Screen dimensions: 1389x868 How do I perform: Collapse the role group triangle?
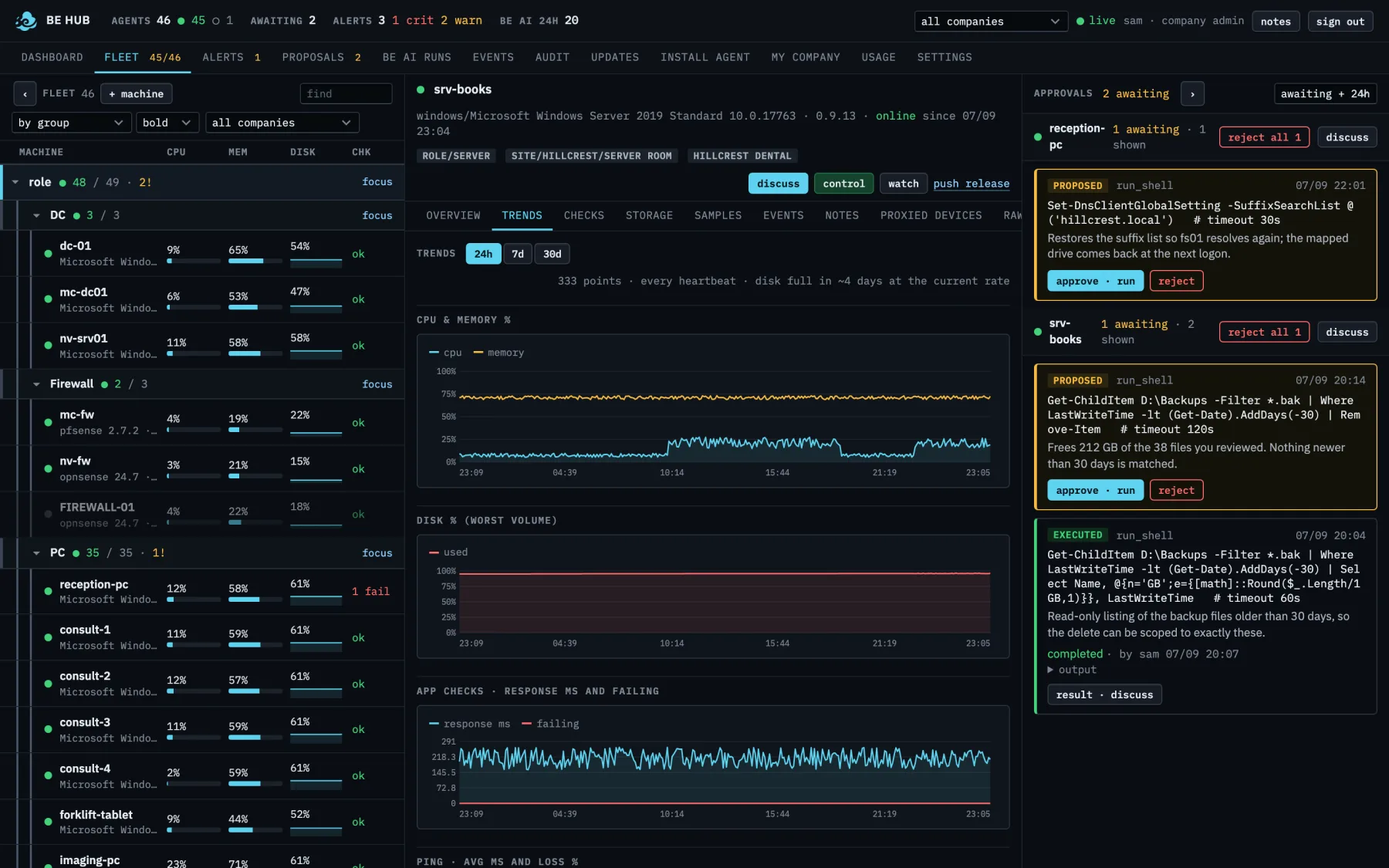coord(15,182)
